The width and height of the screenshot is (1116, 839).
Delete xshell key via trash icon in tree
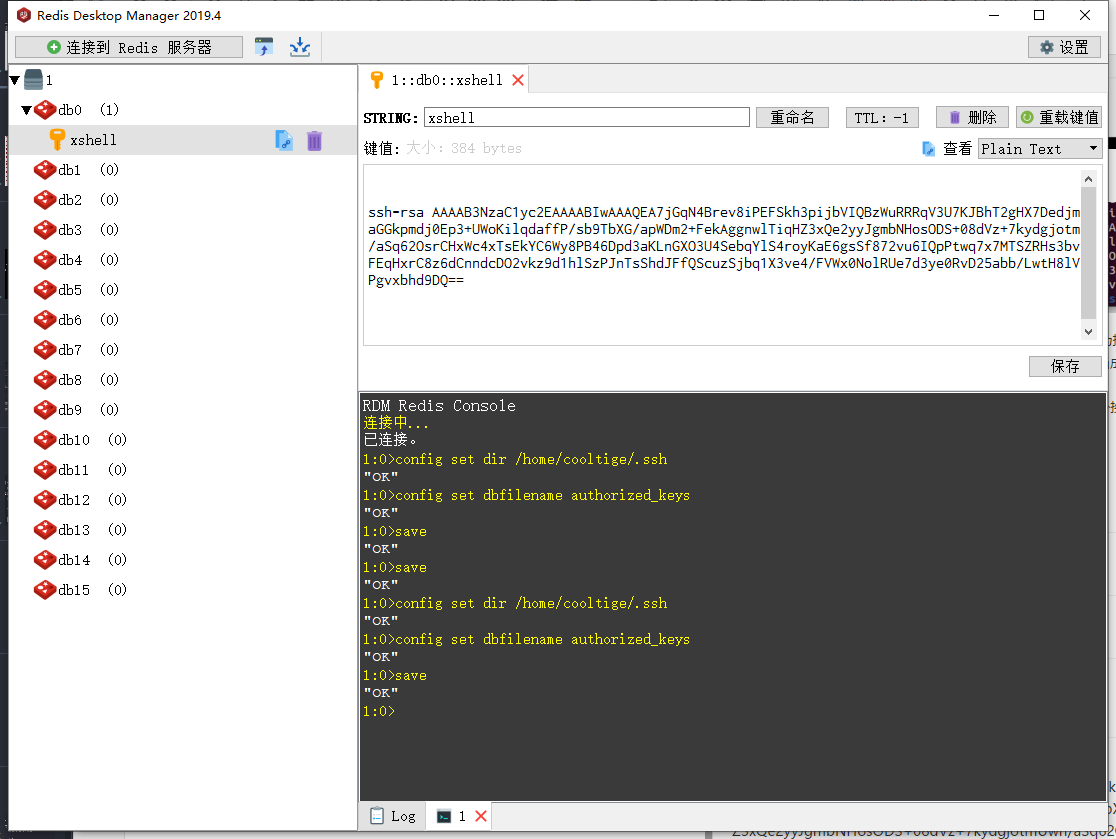315,140
